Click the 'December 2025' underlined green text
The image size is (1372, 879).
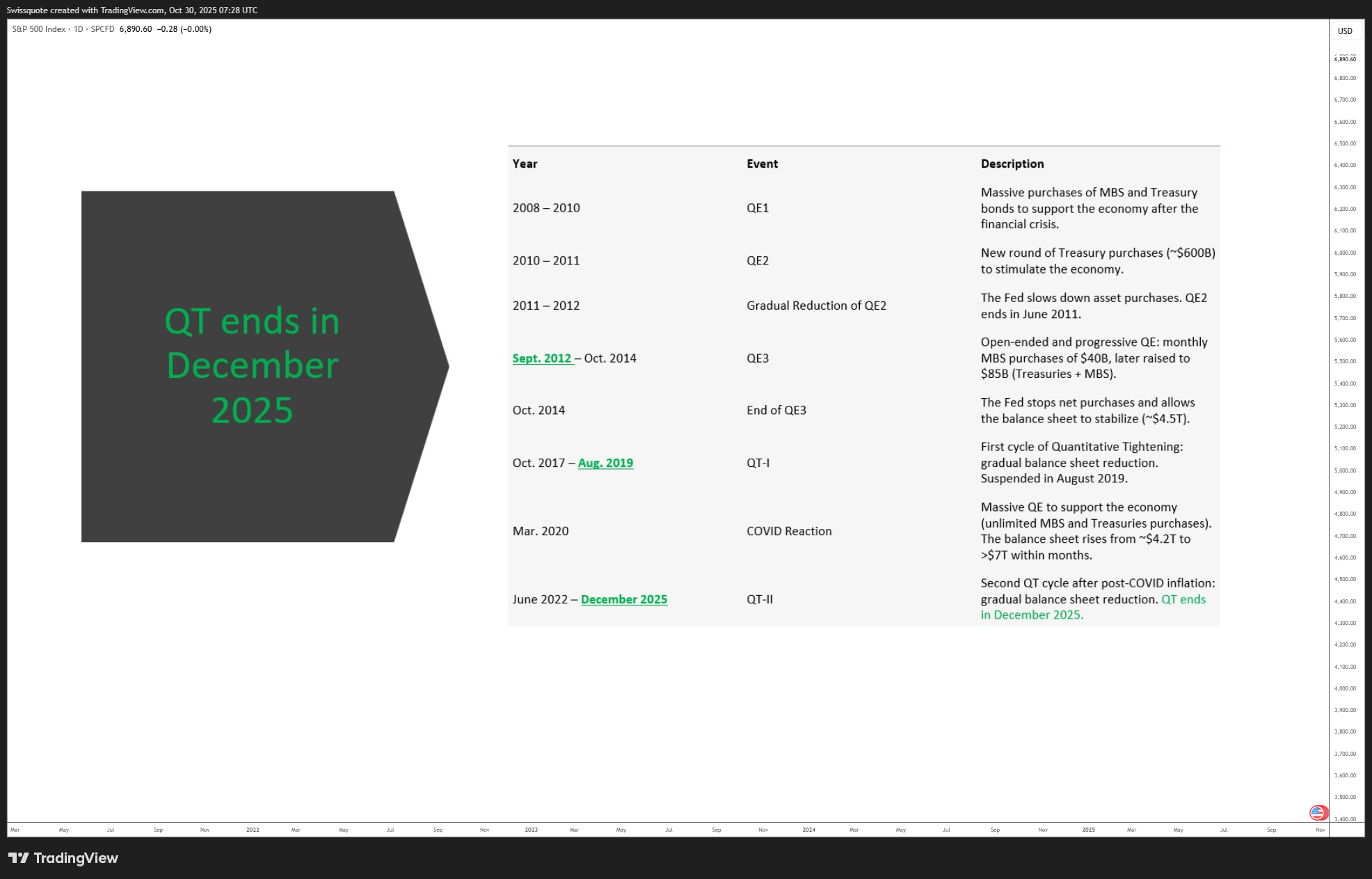(624, 599)
